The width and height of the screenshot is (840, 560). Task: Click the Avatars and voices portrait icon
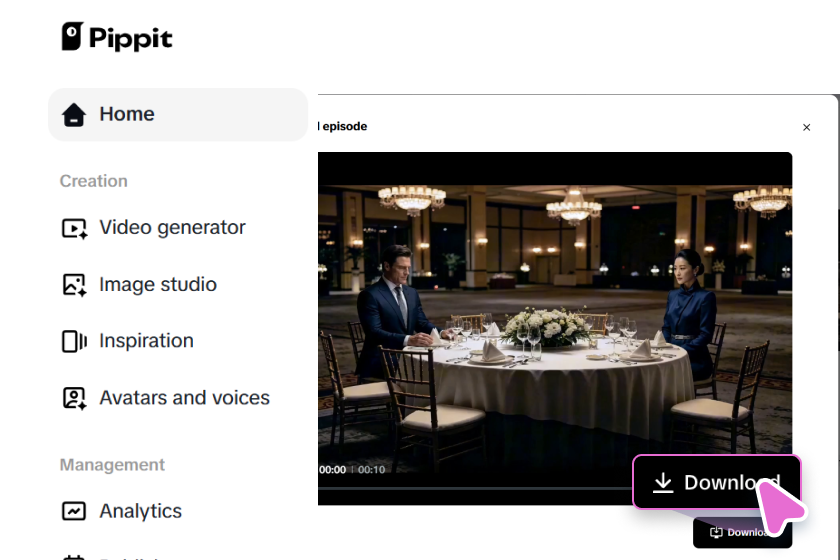coord(74,398)
